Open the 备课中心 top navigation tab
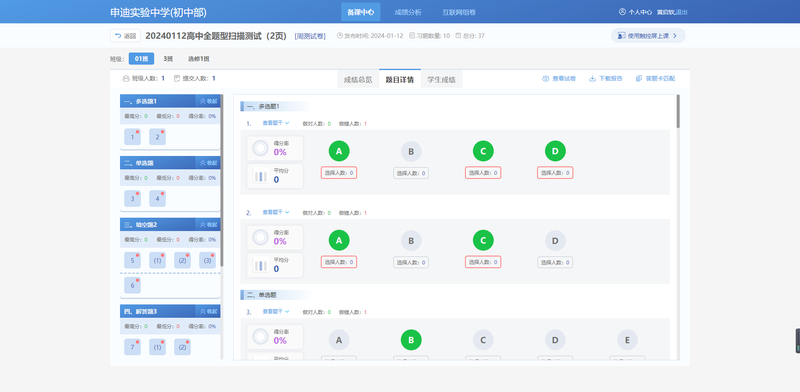Viewport: 800px width, 392px height. coord(361,12)
